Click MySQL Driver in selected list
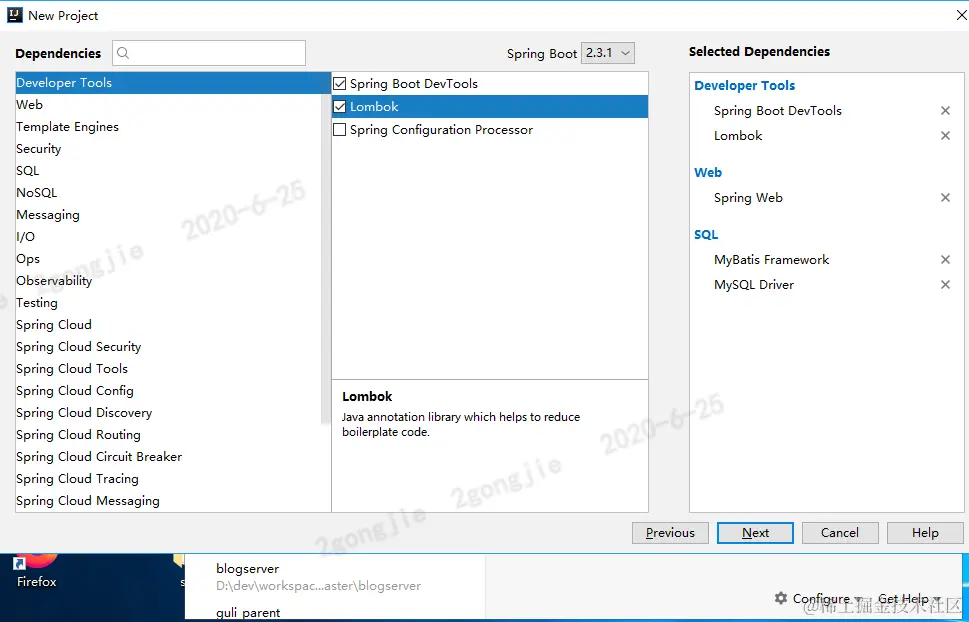This screenshot has width=969, height=622. [754, 284]
